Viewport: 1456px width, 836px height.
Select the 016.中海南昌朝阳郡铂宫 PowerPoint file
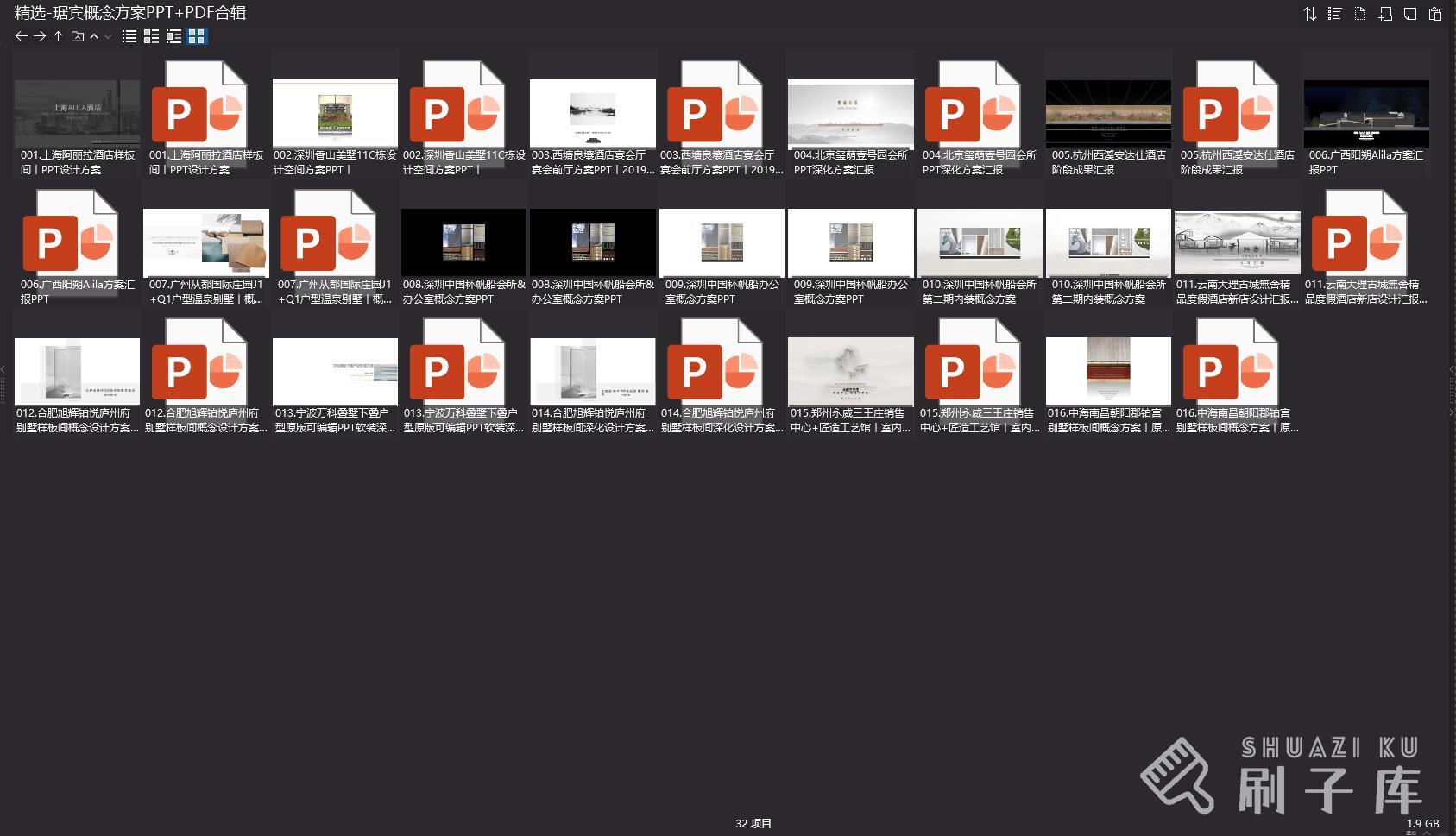click(1237, 372)
